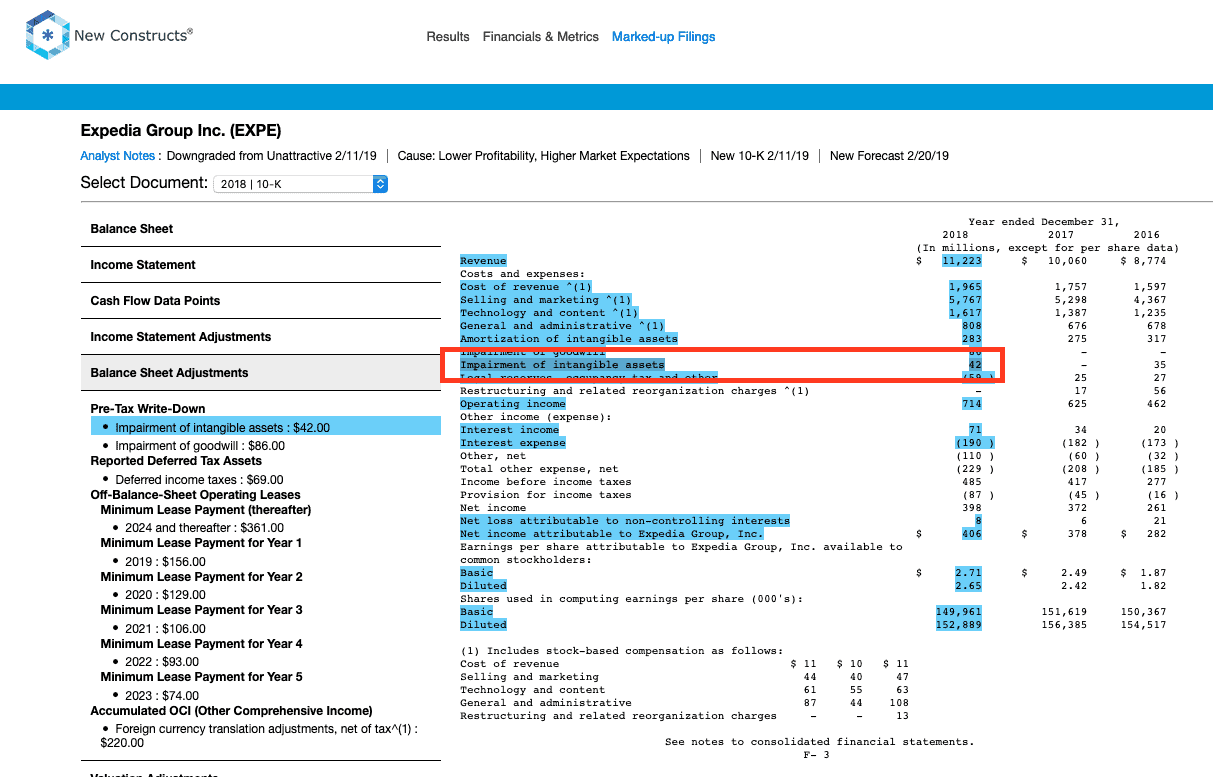Click the New Constructs hexagon logo

[47, 36]
